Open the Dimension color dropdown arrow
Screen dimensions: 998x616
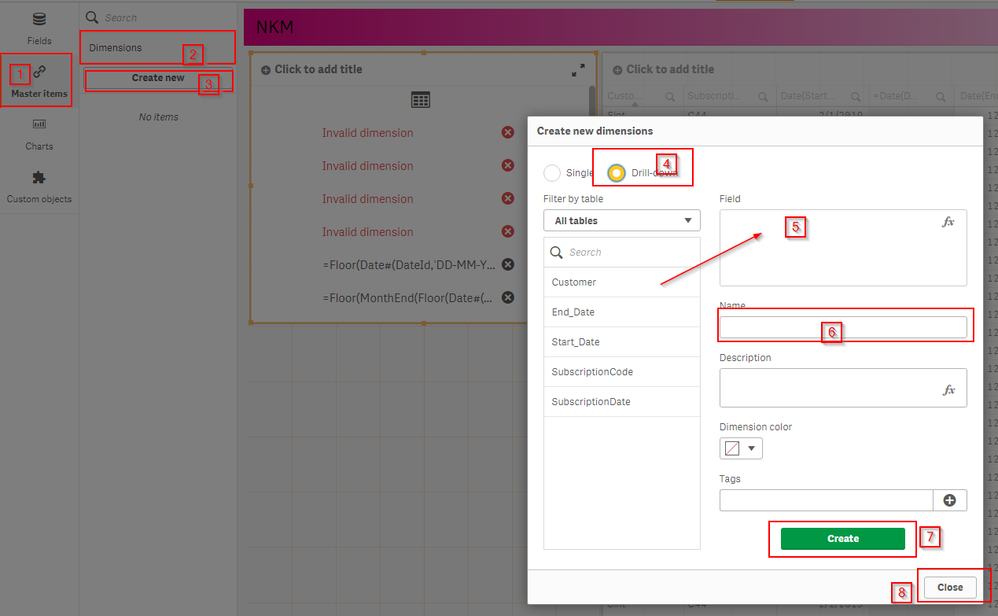tap(750, 448)
